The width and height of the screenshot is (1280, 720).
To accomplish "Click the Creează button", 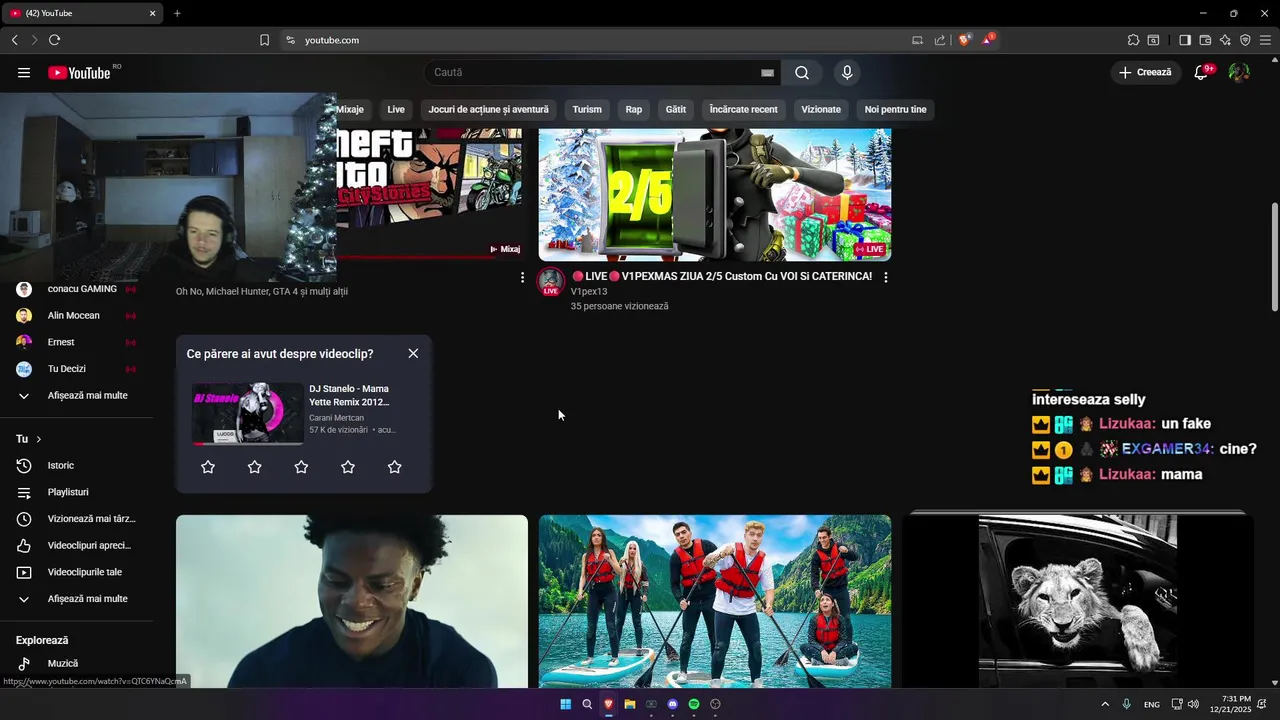I will pos(1145,72).
